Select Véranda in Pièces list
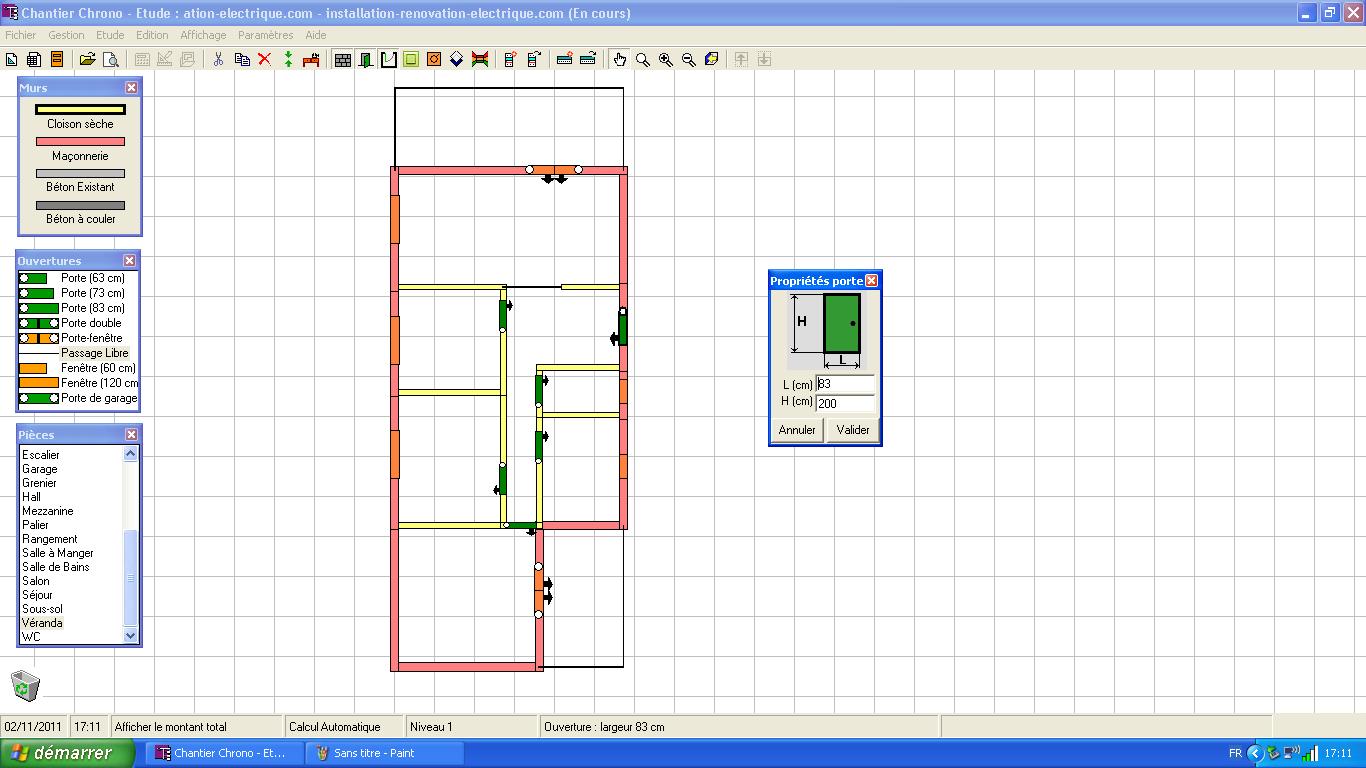This screenshot has height=768, width=1366. pos(42,623)
